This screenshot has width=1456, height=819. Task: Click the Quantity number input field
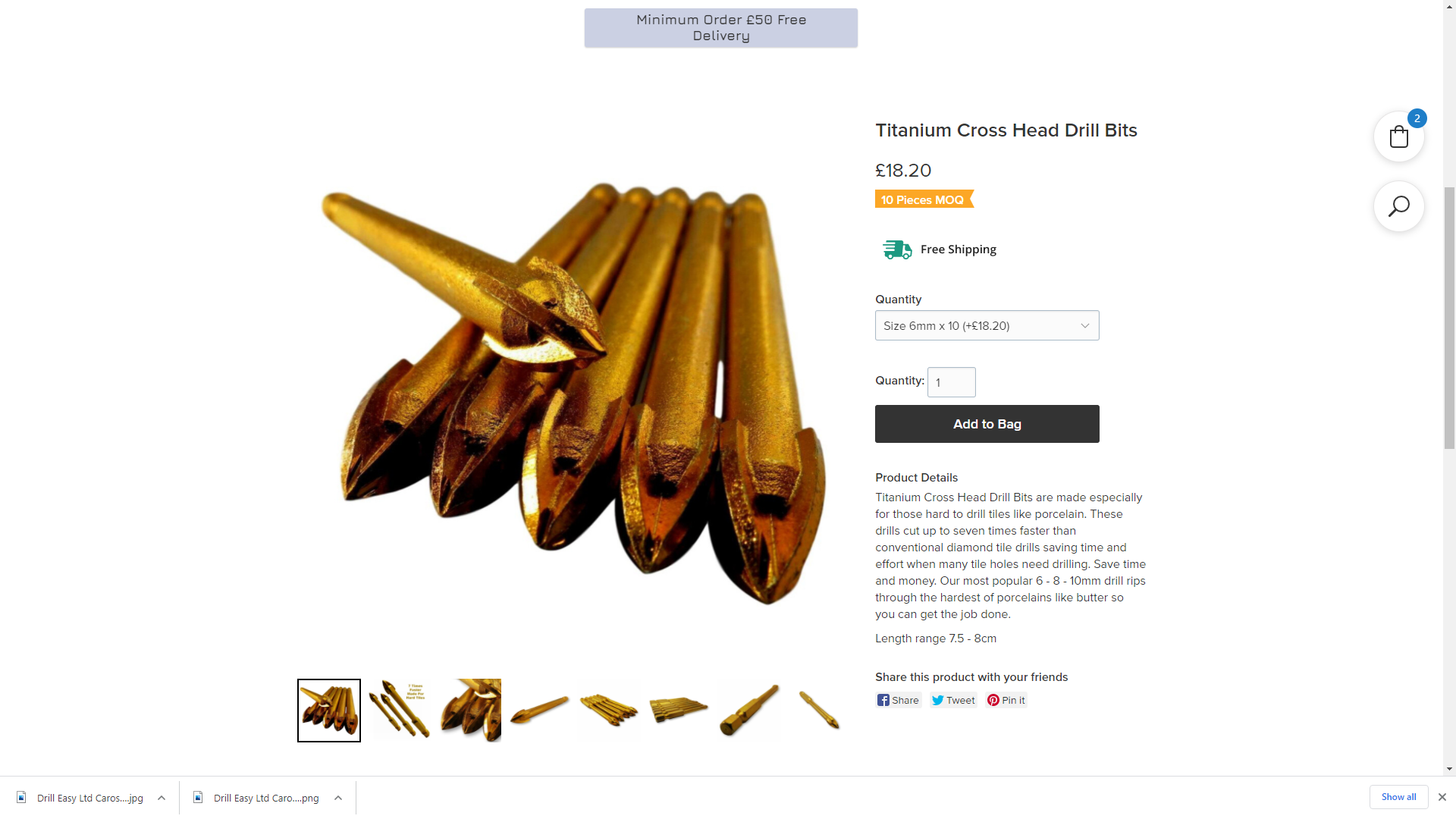(x=951, y=382)
